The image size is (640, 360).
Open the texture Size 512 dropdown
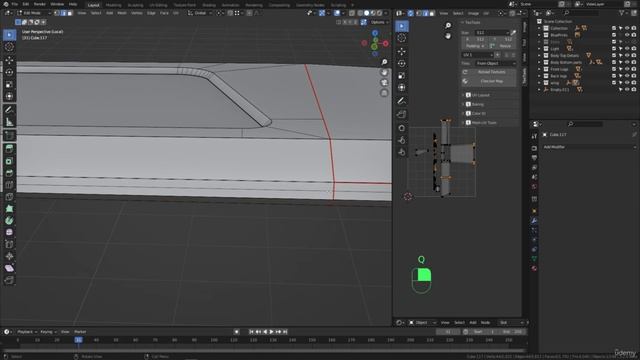[492, 32]
